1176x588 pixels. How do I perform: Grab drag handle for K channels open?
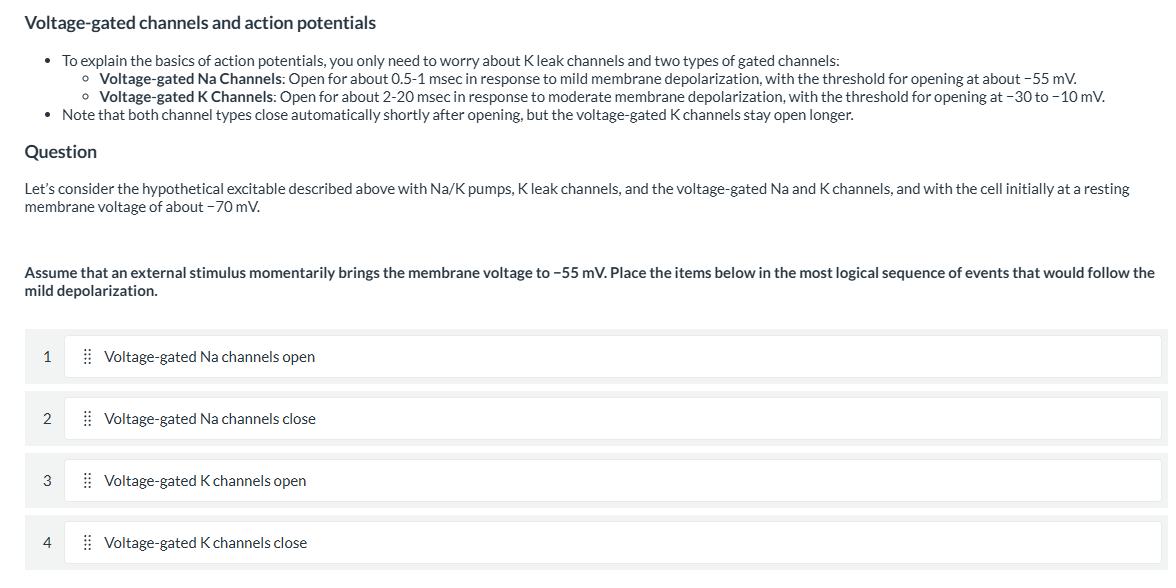pyautogui.click(x=87, y=481)
